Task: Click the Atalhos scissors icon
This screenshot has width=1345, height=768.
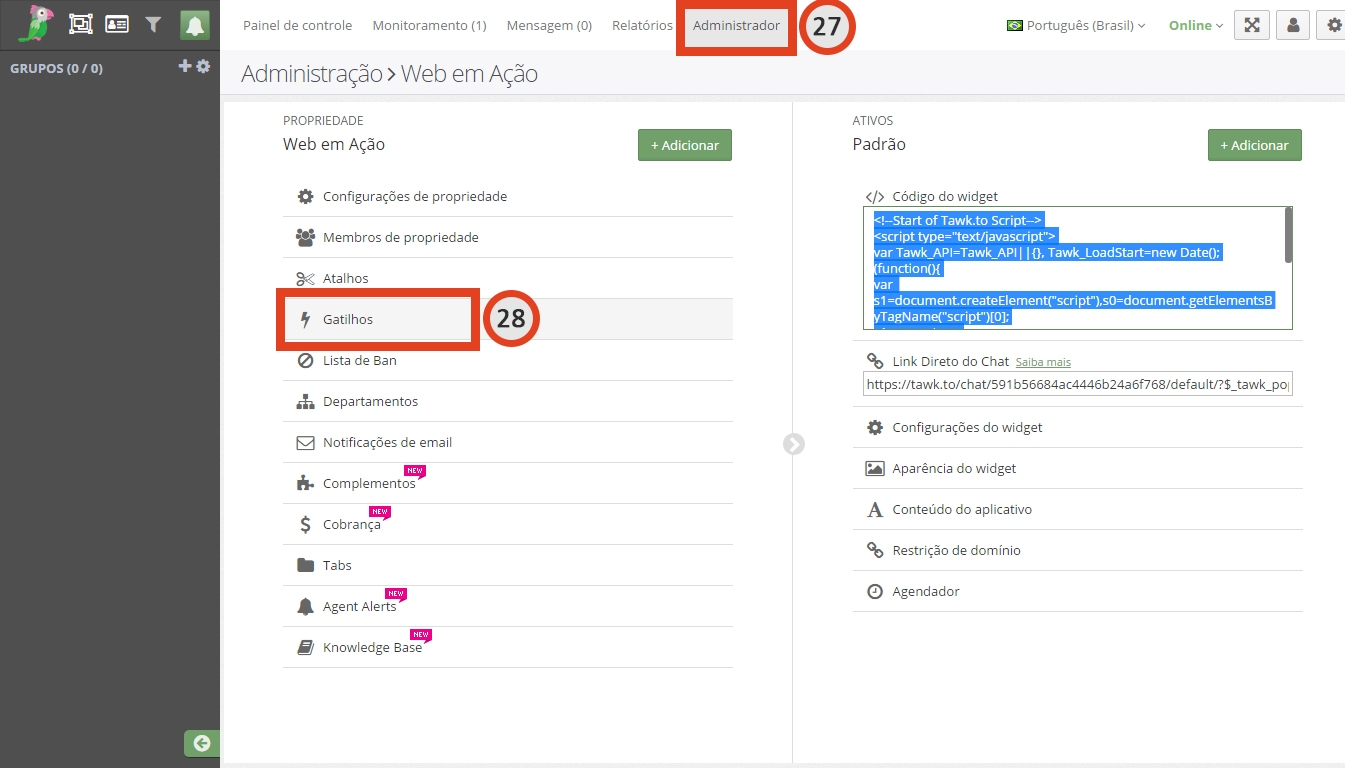Action: pyautogui.click(x=305, y=278)
